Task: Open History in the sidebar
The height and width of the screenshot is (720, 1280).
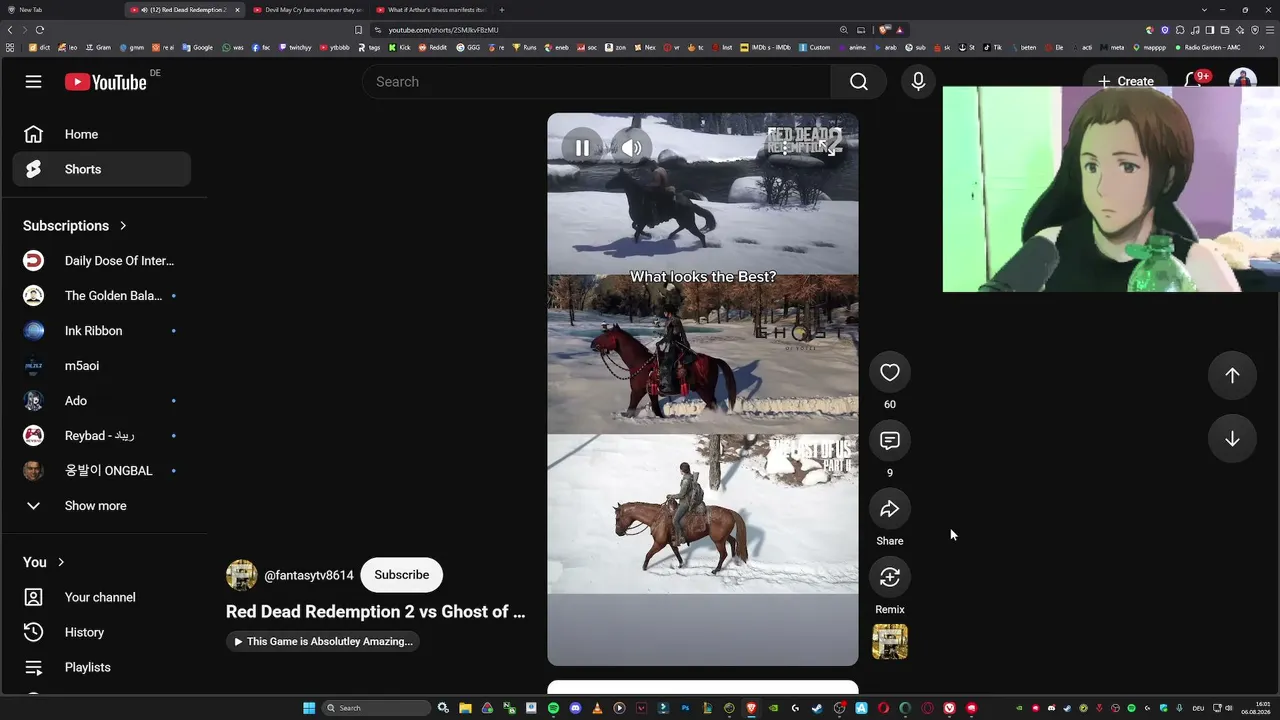Action: (101, 632)
